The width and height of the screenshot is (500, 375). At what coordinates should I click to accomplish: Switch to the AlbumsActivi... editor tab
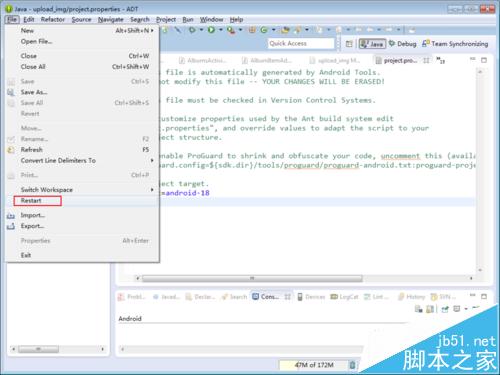(203, 60)
